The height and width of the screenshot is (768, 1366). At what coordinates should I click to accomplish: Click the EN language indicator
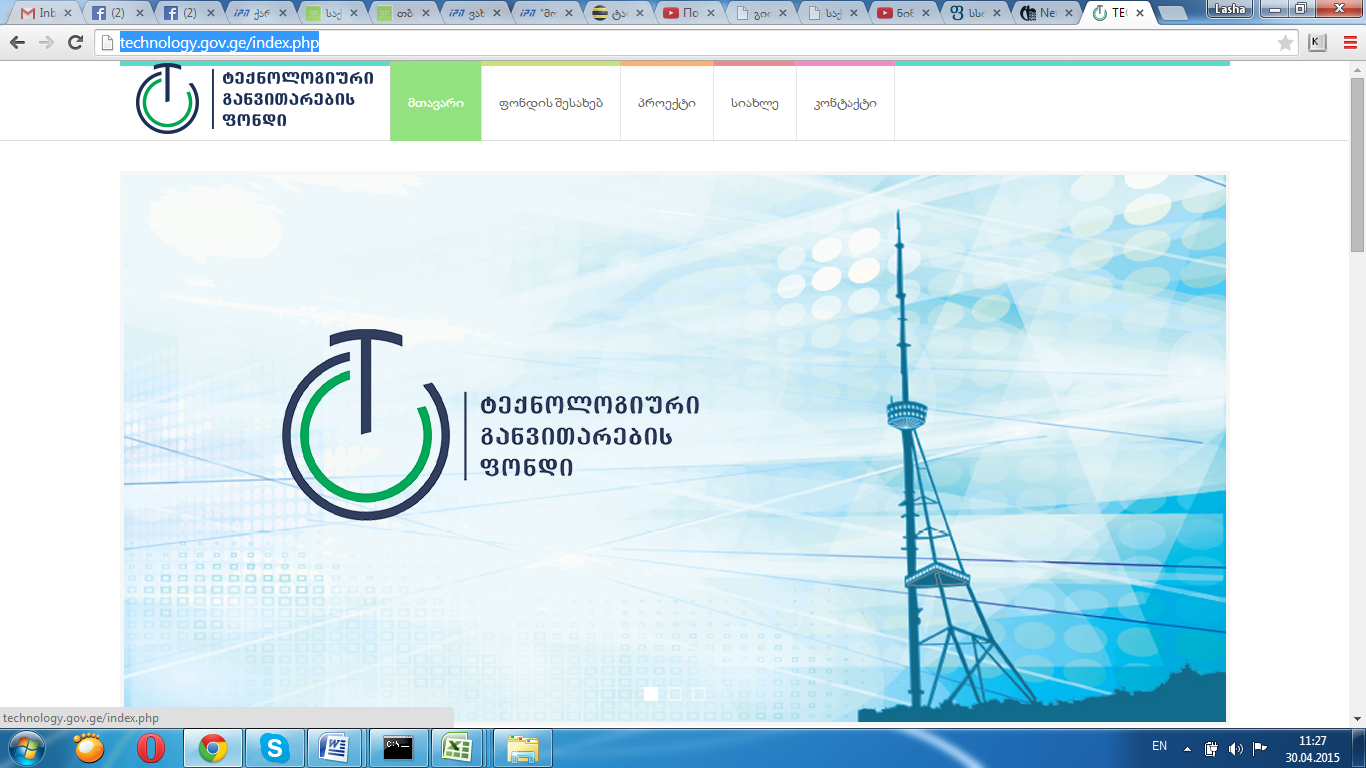click(1159, 746)
